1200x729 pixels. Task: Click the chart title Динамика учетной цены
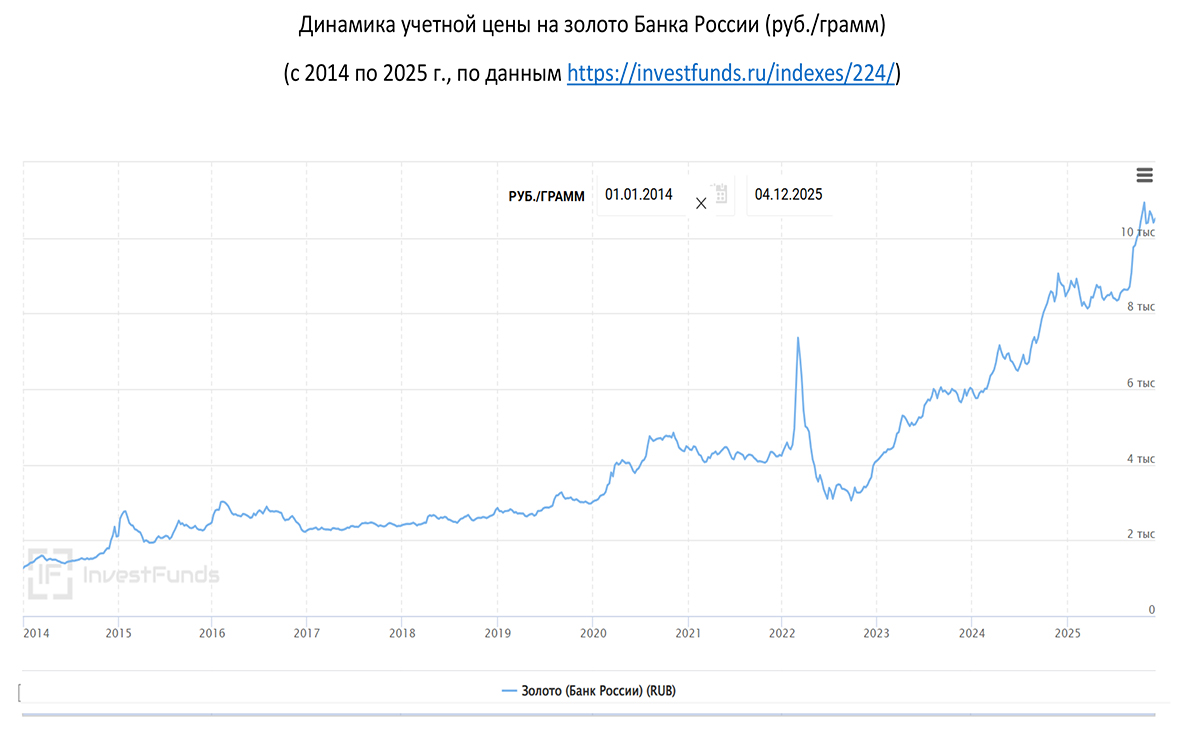592,25
